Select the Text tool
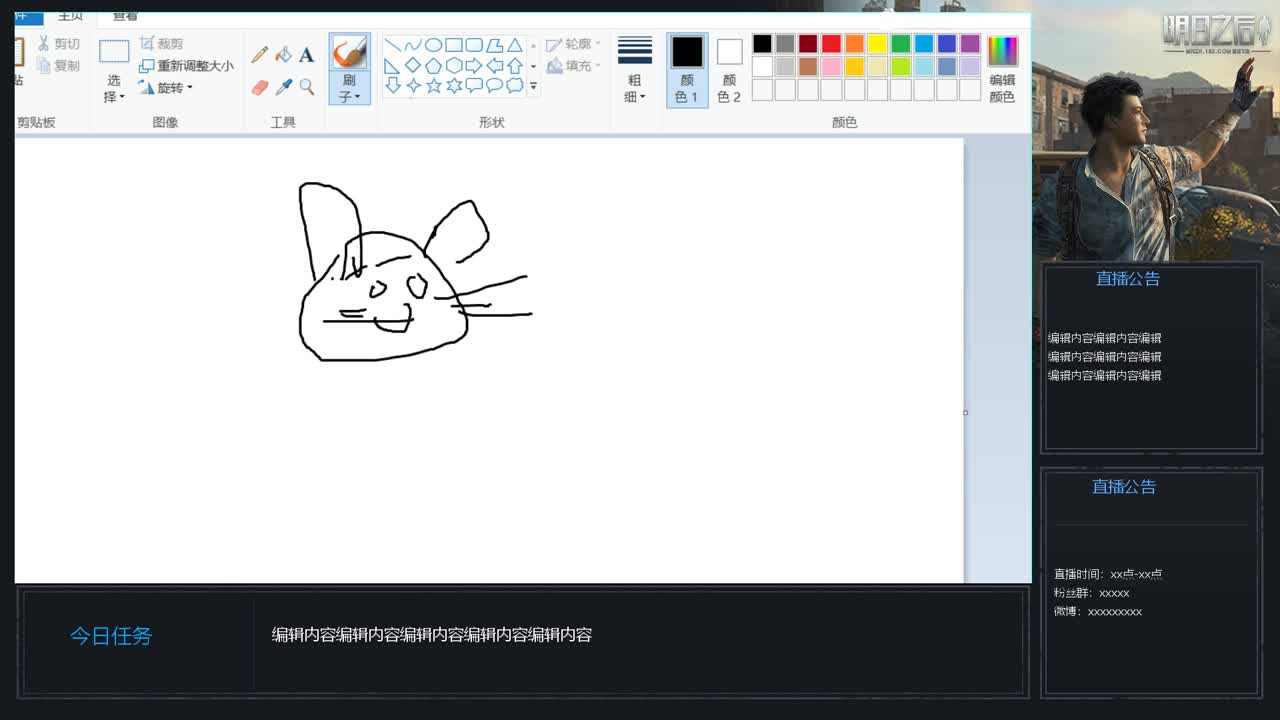Image resolution: width=1280 pixels, height=720 pixels. pyautogui.click(x=307, y=55)
